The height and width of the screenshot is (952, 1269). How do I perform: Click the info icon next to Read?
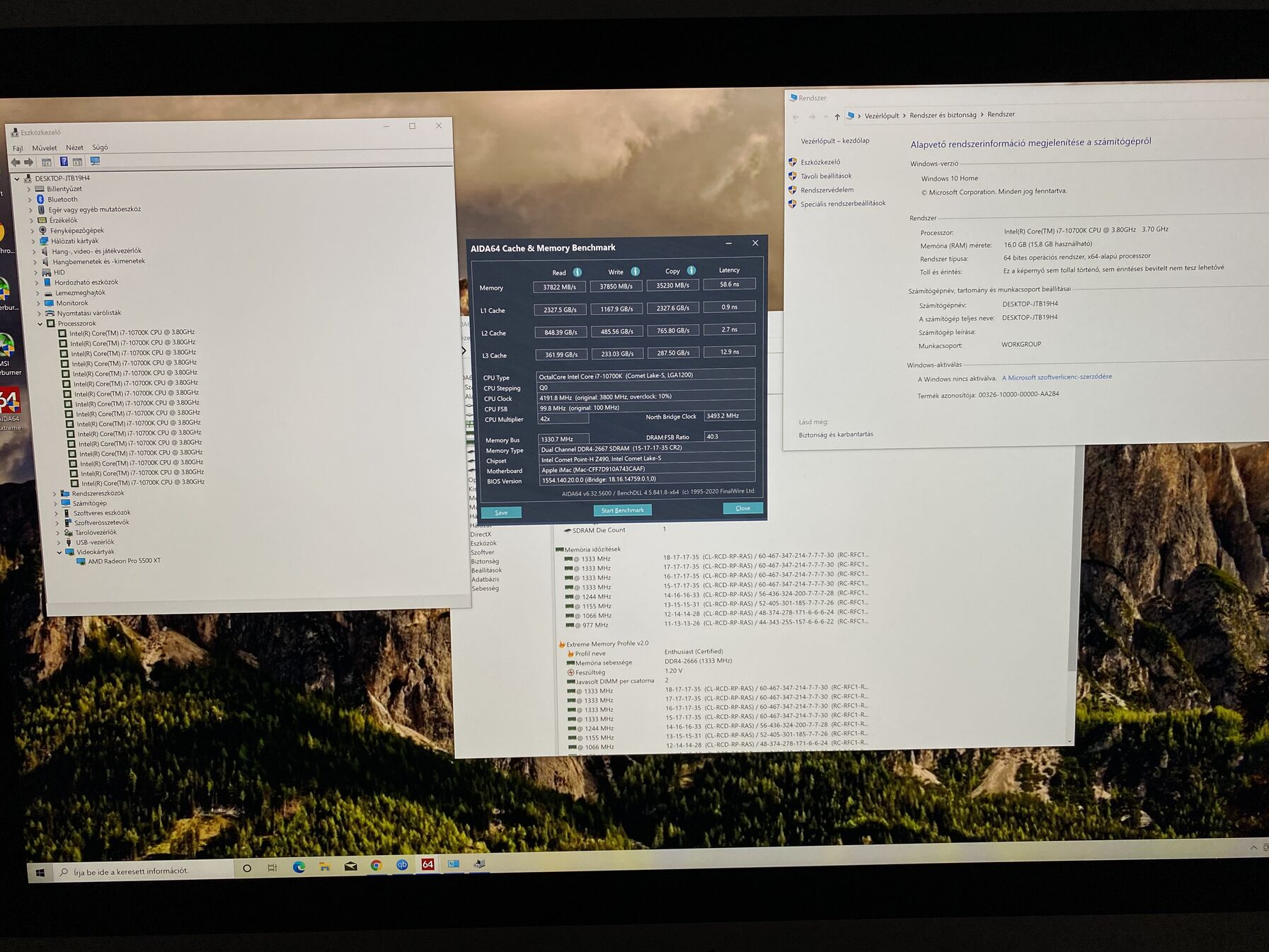tap(578, 273)
